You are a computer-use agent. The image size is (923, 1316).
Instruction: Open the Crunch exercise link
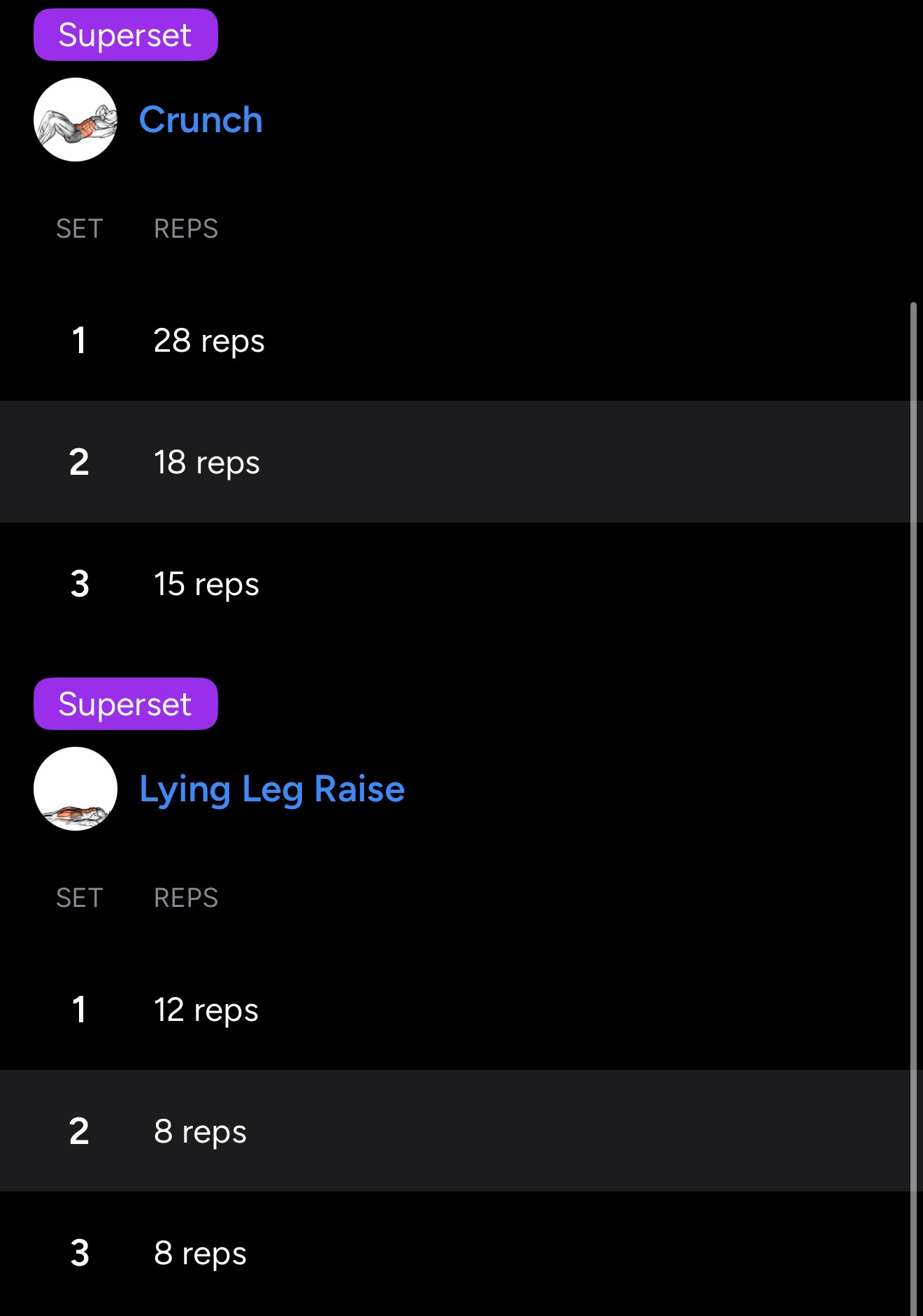click(x=201, y=120)
